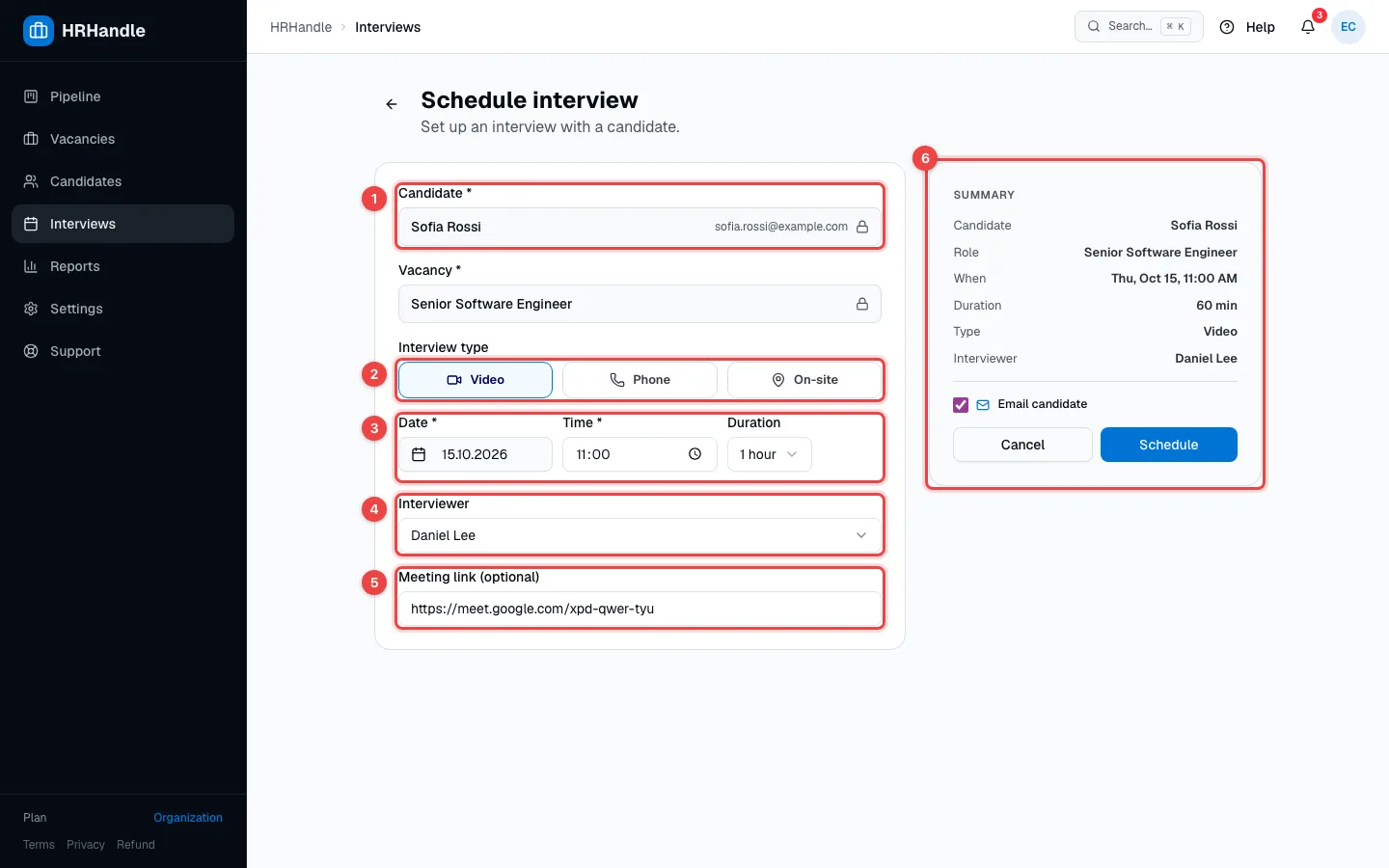
Task: Navigate to Candidates section
Action: [123, 181]
